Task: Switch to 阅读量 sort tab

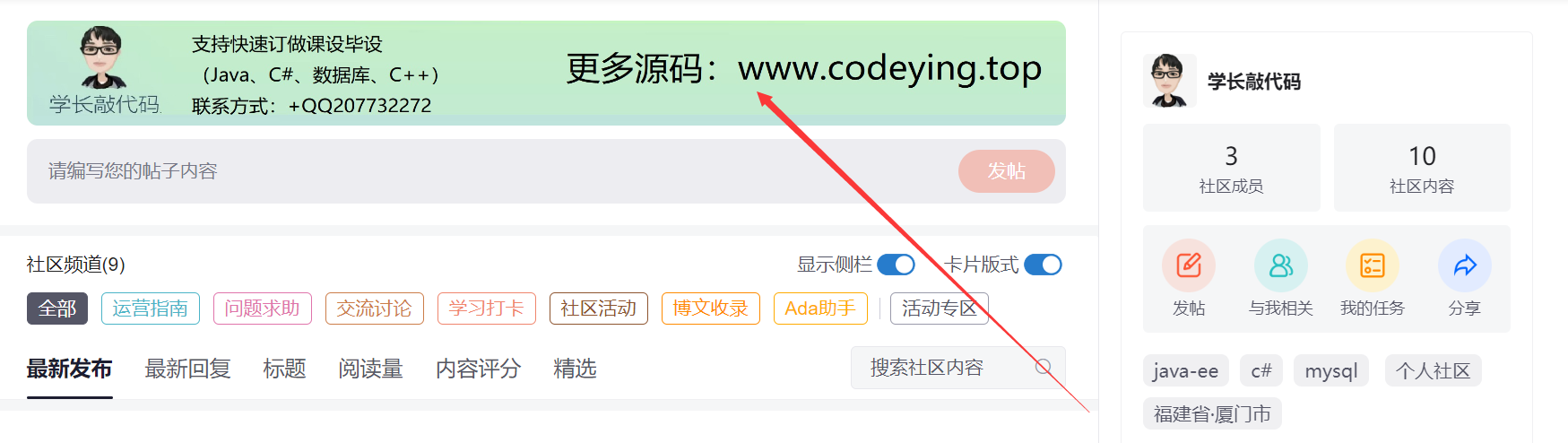Action: (371, 369)
